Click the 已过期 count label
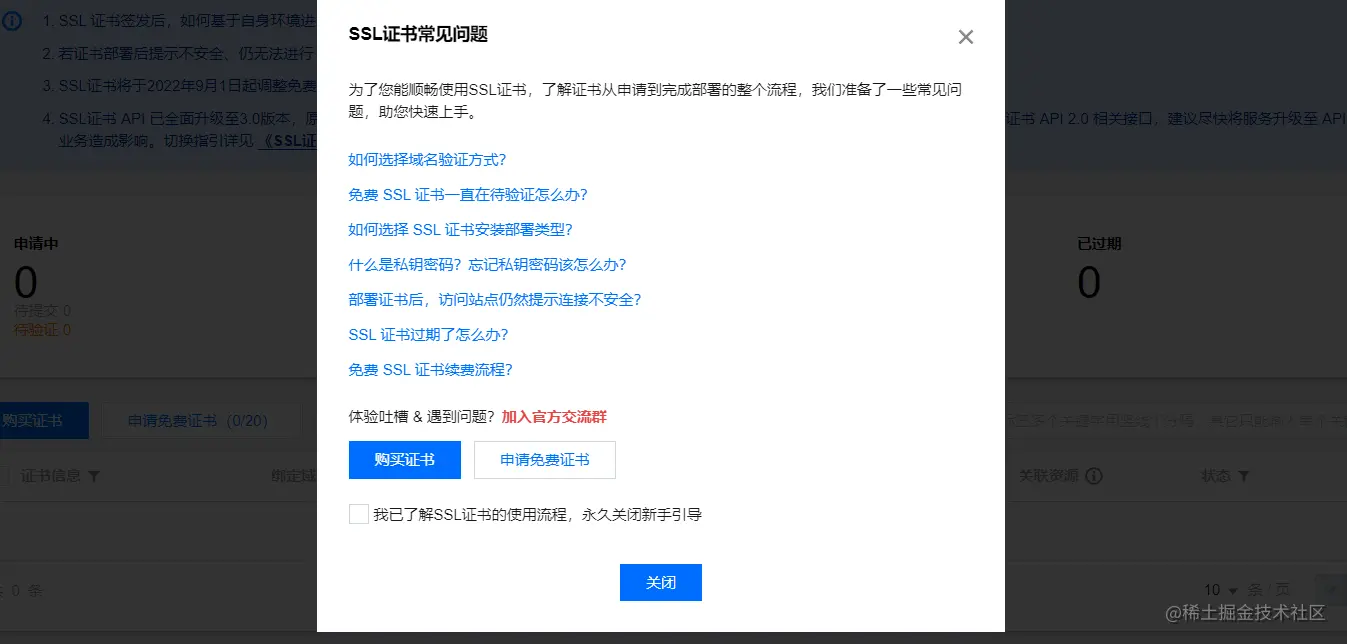This screenshot has height=644, width=1347. 1098,244
